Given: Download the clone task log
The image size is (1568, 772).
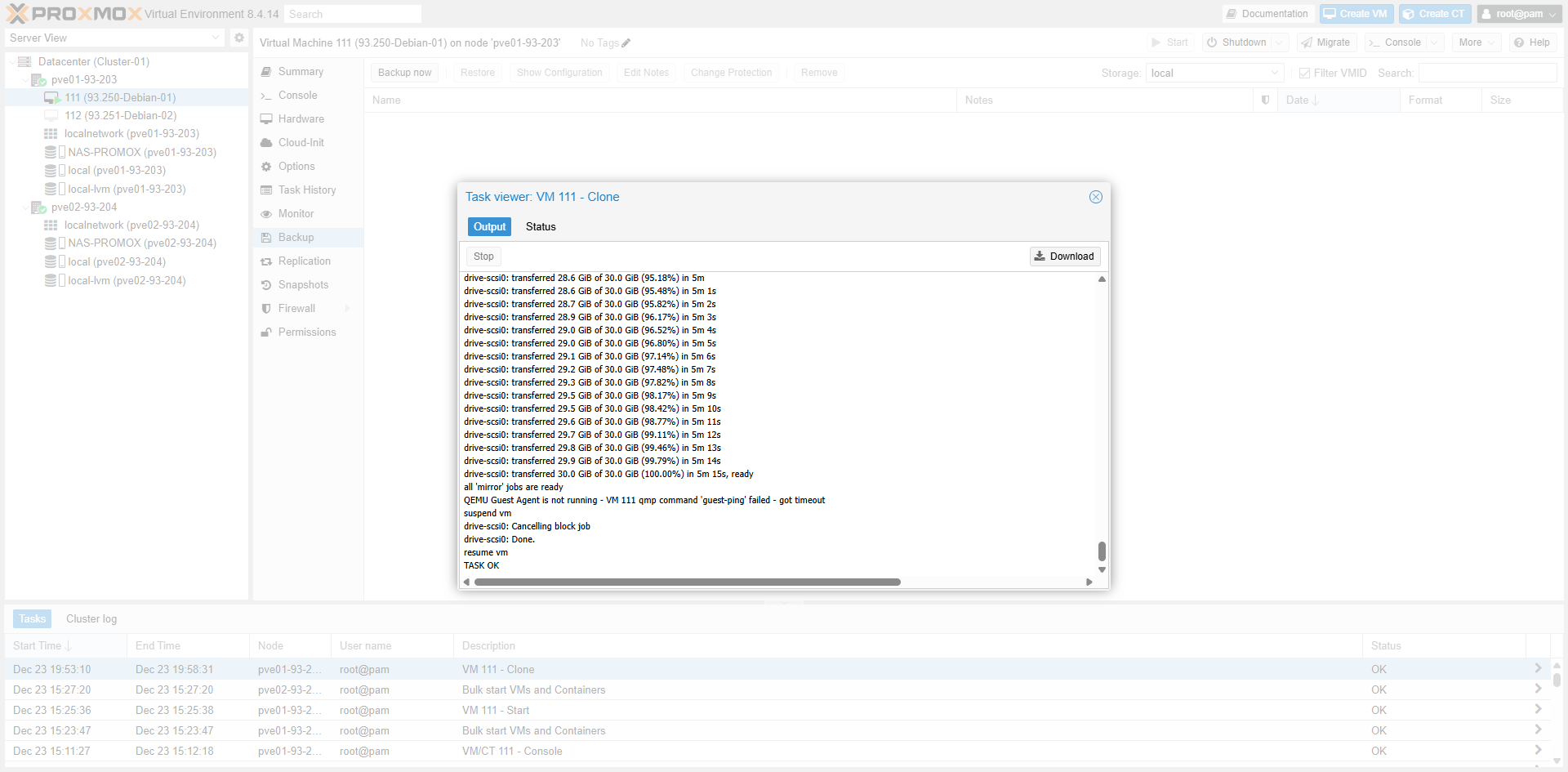Looking at the screenshot, I should pyautogui.click(x=1064, y=257).
